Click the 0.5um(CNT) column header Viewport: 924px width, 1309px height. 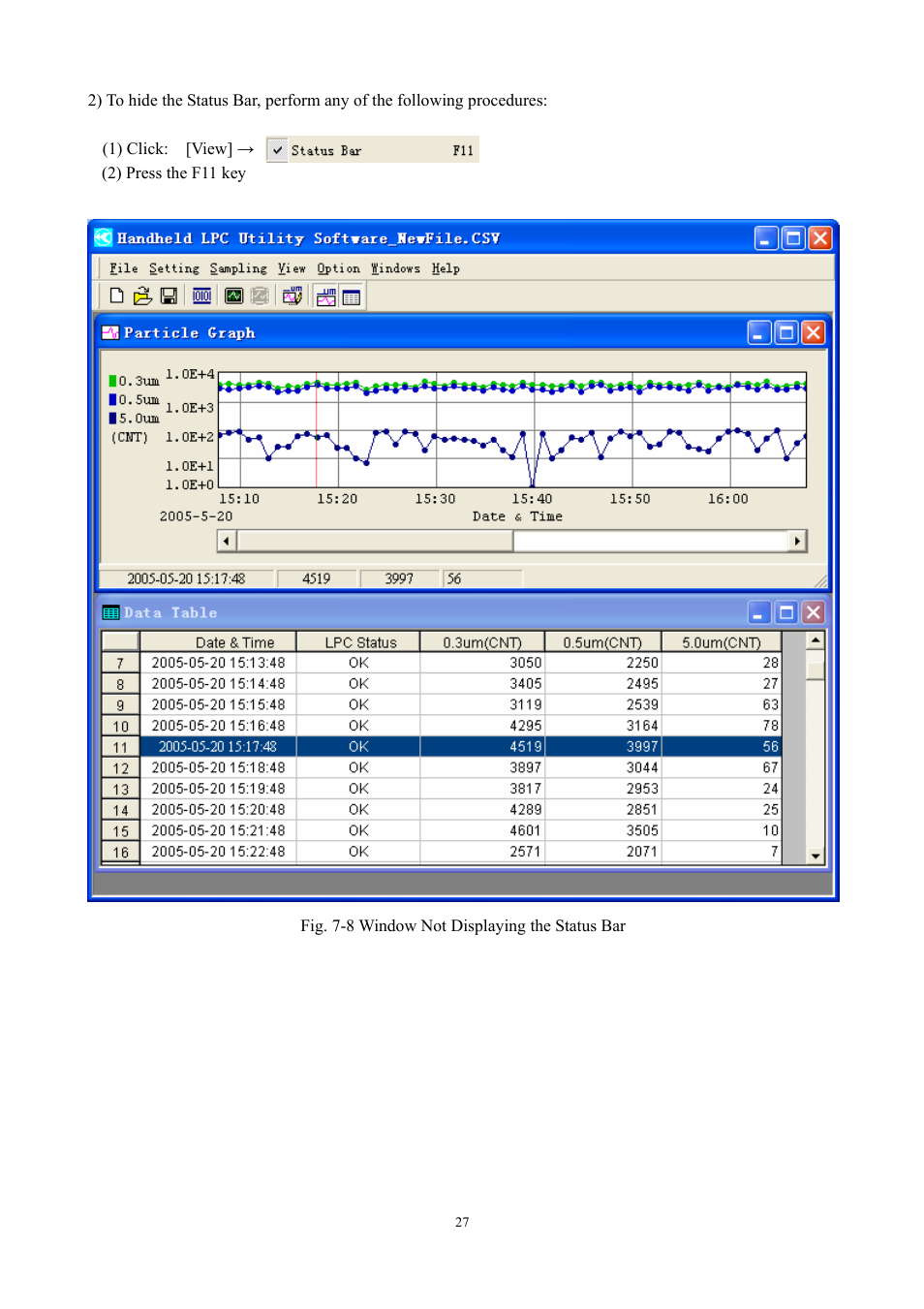pyautogui.click(x=602, y=641)
